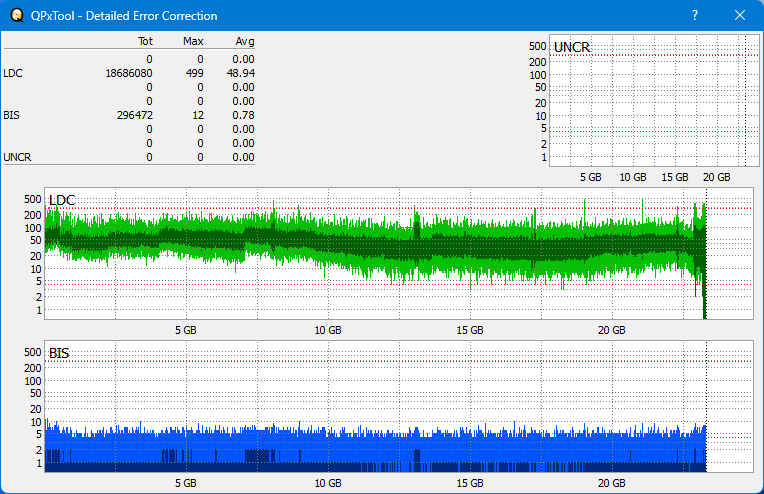Click the BIS total value 296472

(134, 115)
